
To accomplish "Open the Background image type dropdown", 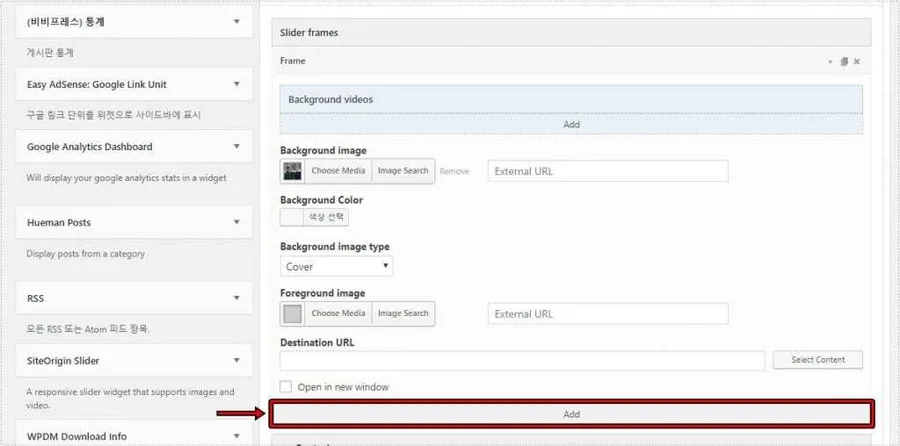I will tap(336, 267).
